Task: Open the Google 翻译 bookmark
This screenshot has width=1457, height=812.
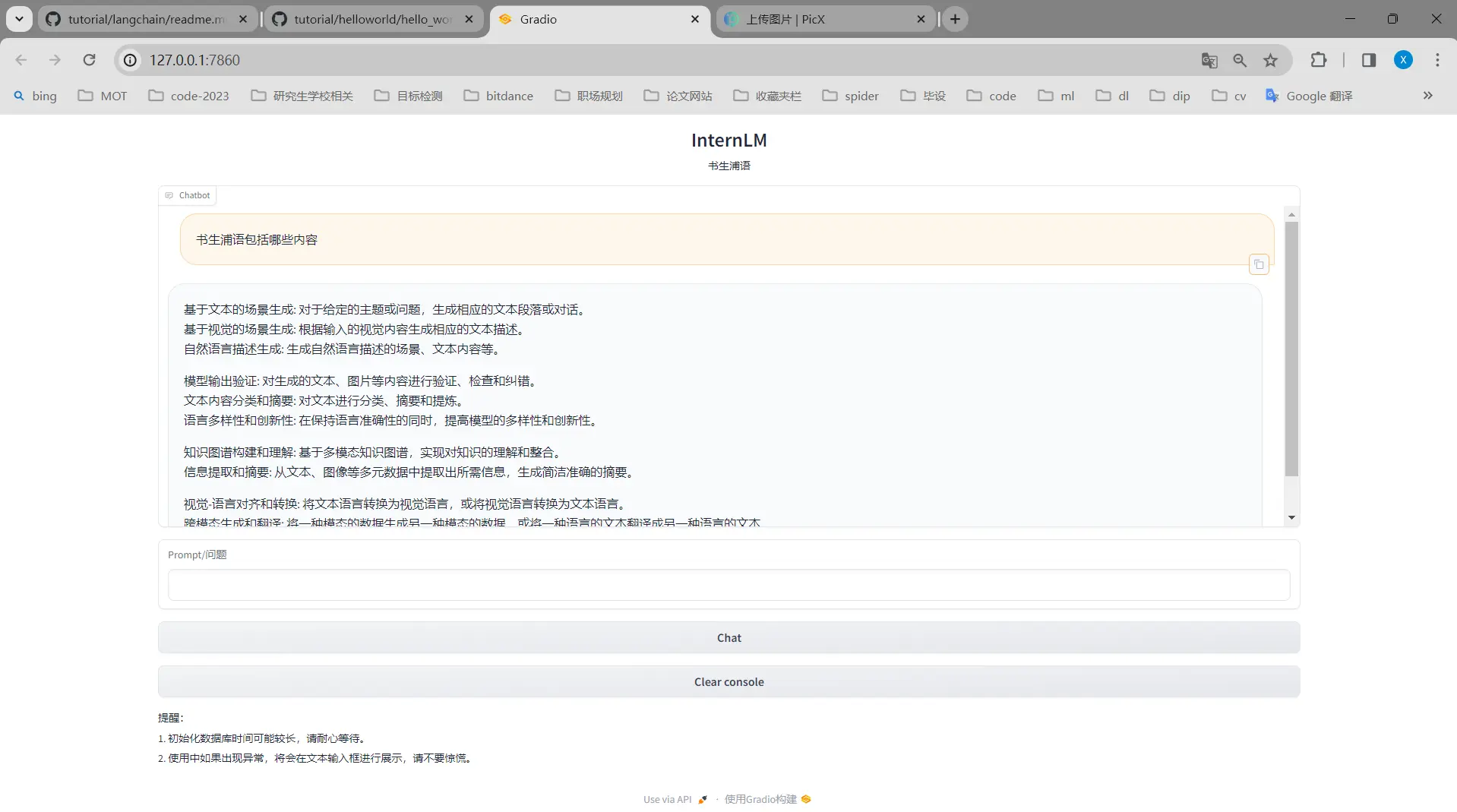Action: pyautogui.click(x=1309, y=96)
